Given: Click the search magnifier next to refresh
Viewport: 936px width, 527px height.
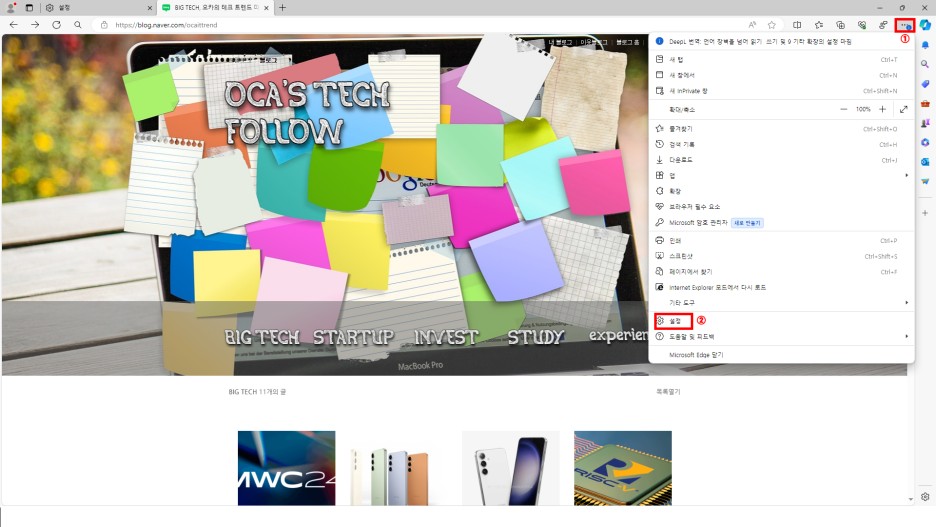Looking at the screenshot, I should [x=78, y=25].
